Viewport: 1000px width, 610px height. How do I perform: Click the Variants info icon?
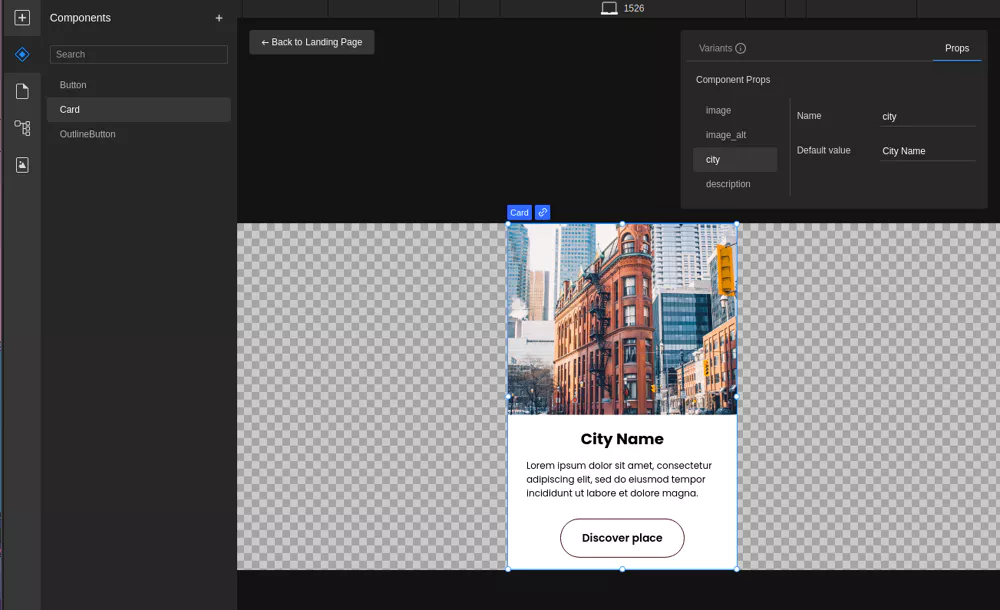click(741, 48)
